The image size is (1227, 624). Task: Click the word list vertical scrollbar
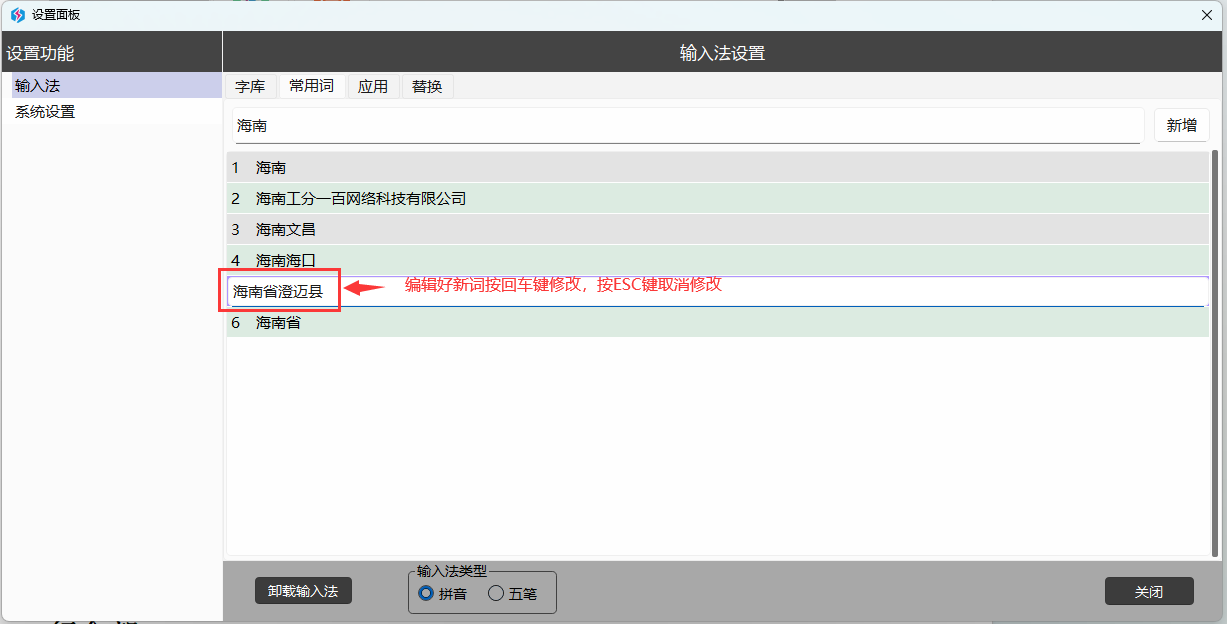click(x=1215, y=353)
